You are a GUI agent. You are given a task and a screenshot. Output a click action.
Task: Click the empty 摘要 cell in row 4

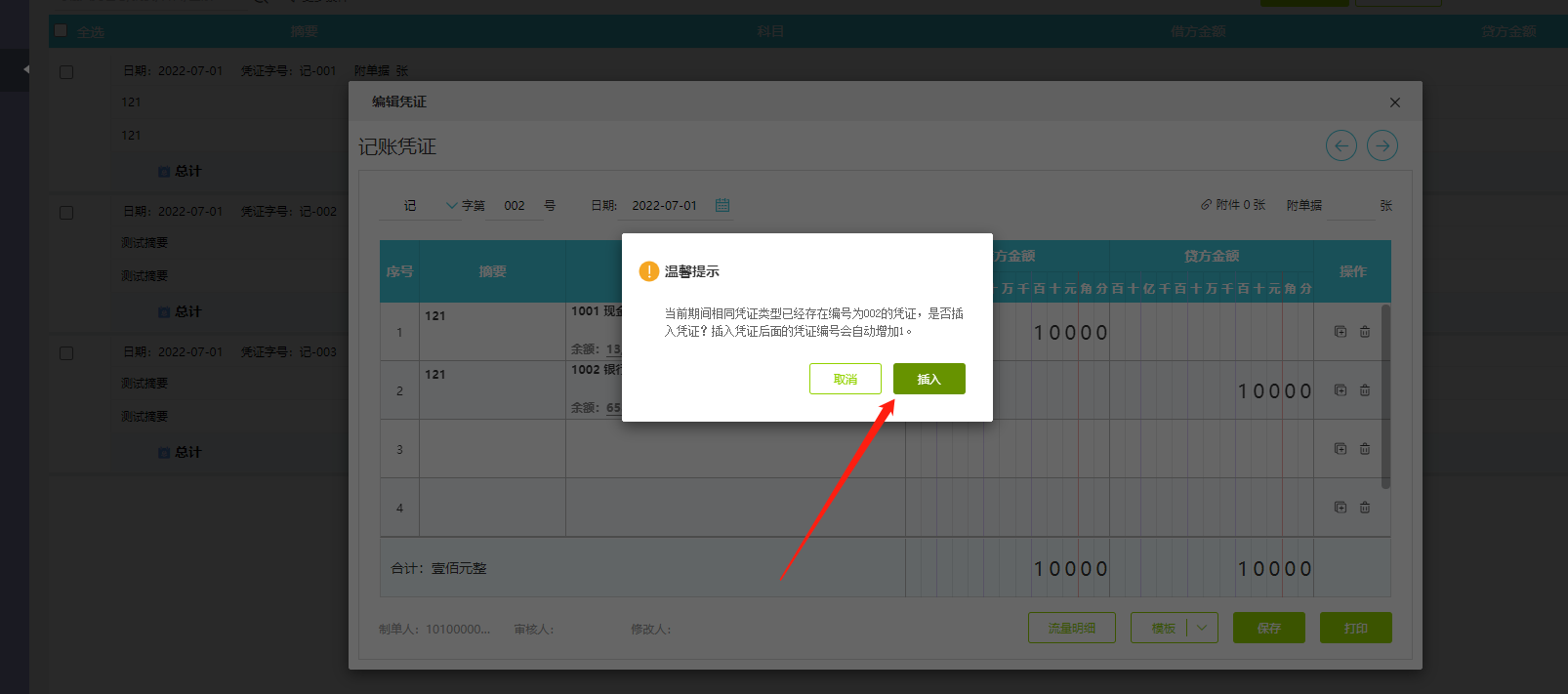(492, 508)
